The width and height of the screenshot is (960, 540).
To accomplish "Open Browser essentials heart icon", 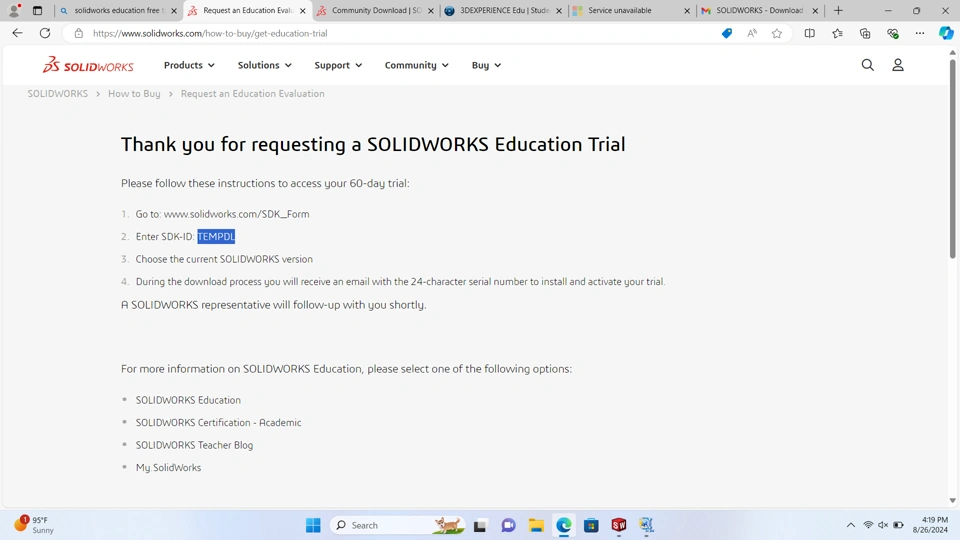I will (893, 33).
